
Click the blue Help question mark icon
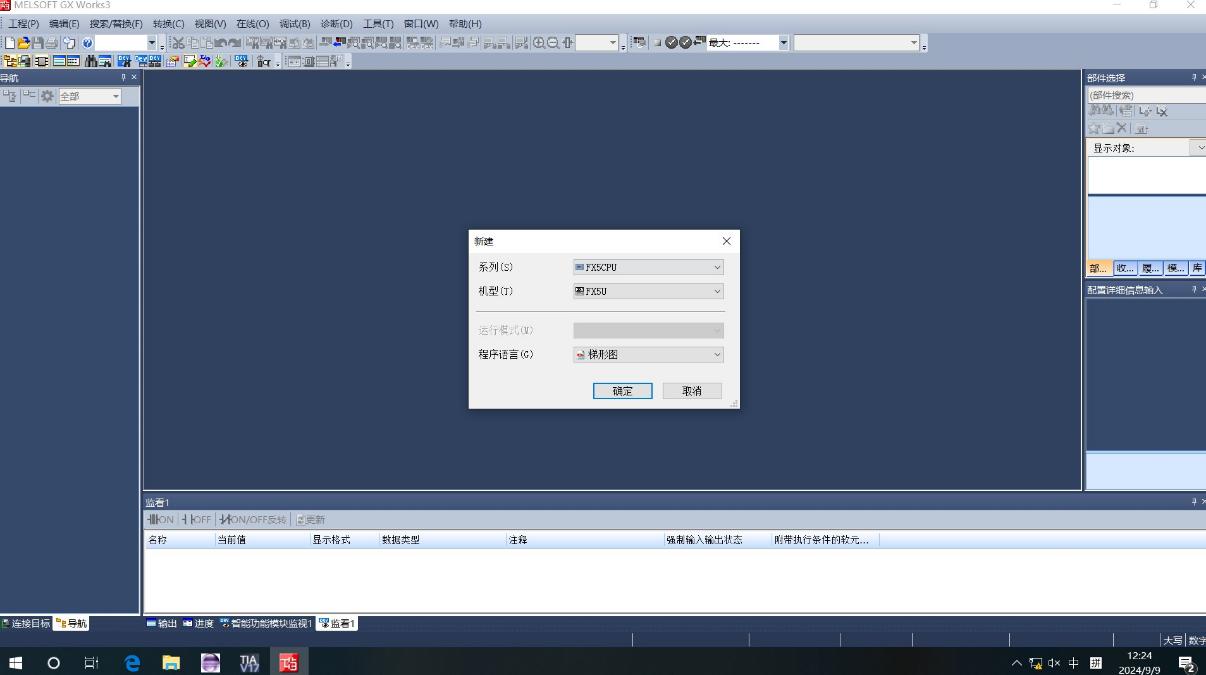[x=87, y=43]
